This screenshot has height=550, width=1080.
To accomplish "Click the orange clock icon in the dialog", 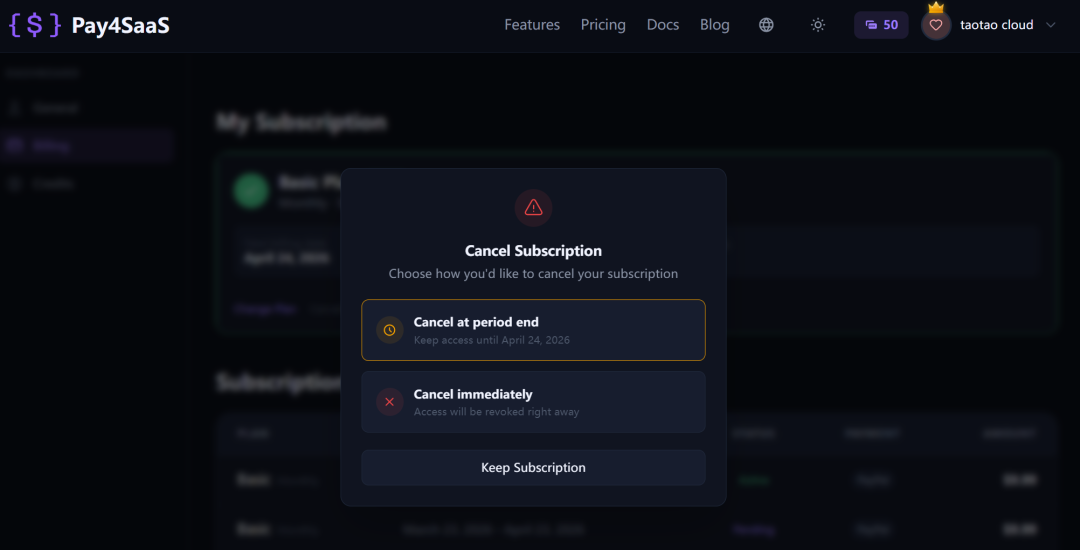I will [x=390, y=330].
